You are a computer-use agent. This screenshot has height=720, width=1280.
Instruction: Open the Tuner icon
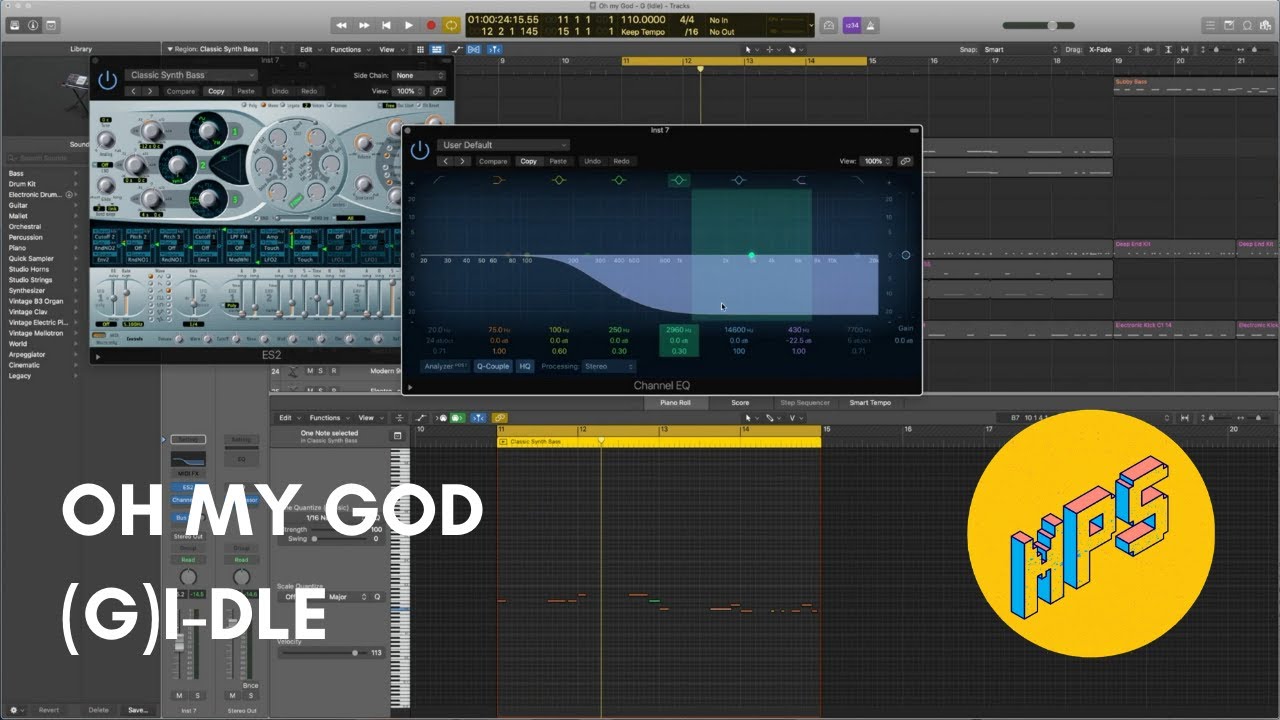click(828, 25)
